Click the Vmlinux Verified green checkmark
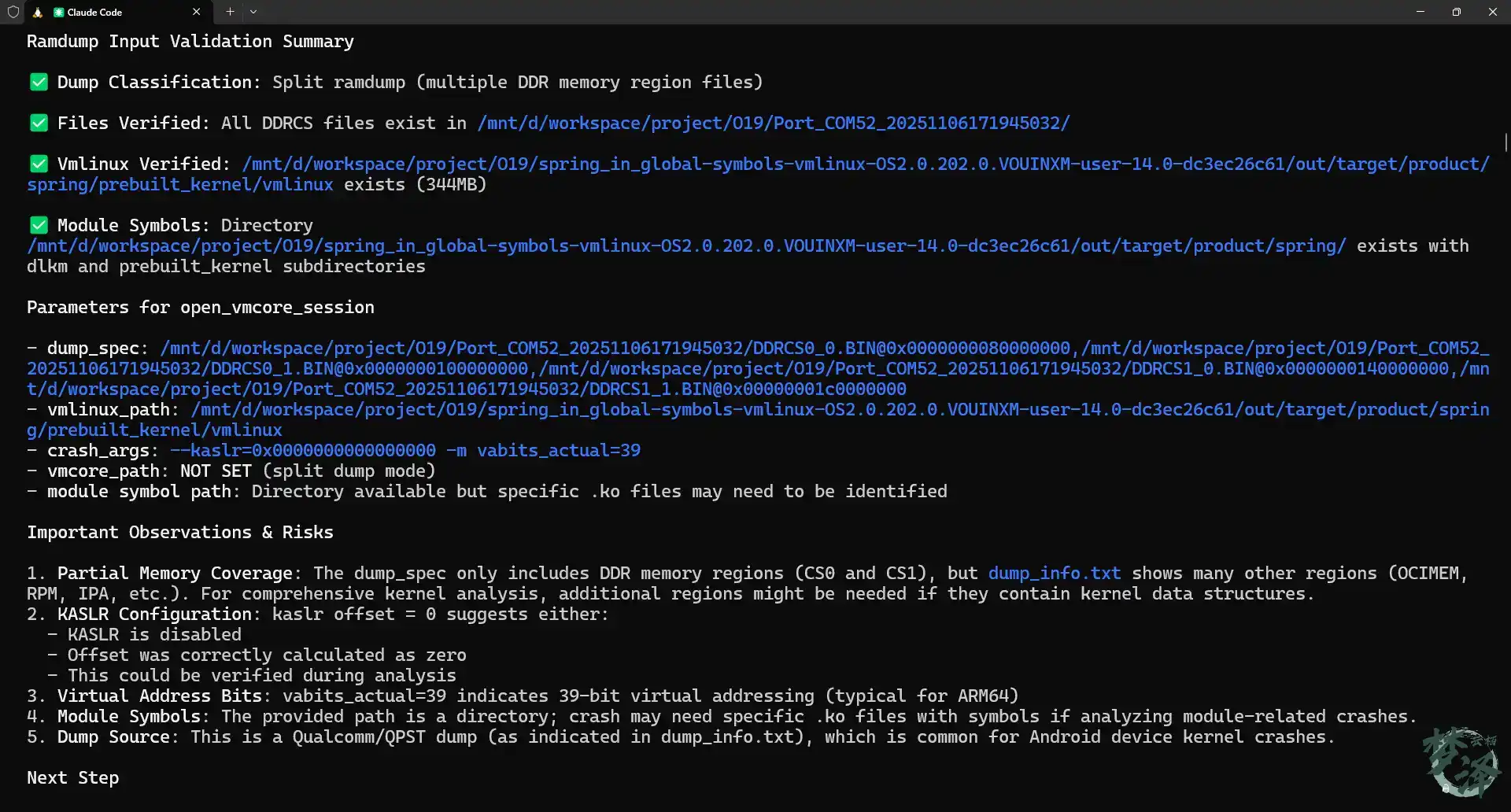 39,164
